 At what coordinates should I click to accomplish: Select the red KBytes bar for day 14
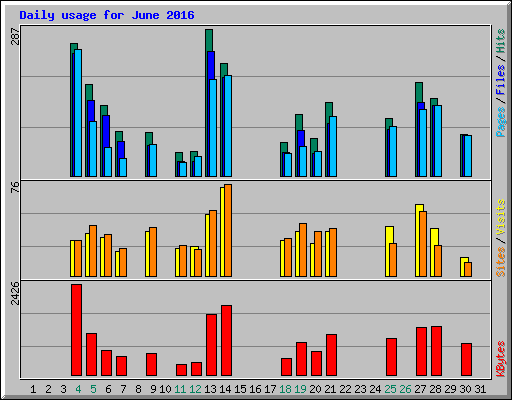[226, 340]
